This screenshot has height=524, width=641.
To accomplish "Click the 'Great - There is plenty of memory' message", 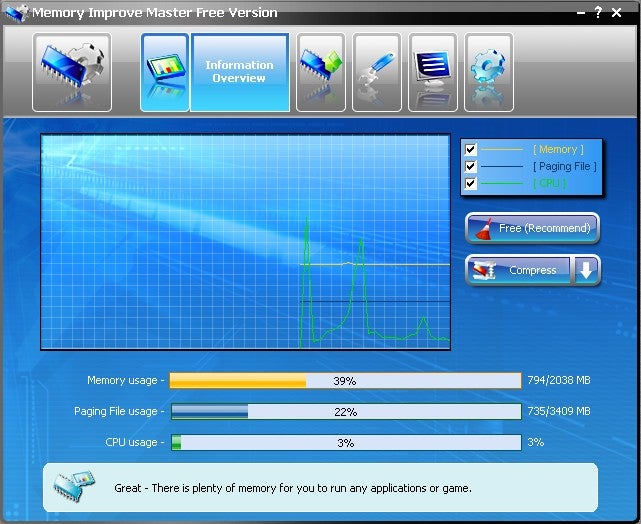I will coord(293,488).
